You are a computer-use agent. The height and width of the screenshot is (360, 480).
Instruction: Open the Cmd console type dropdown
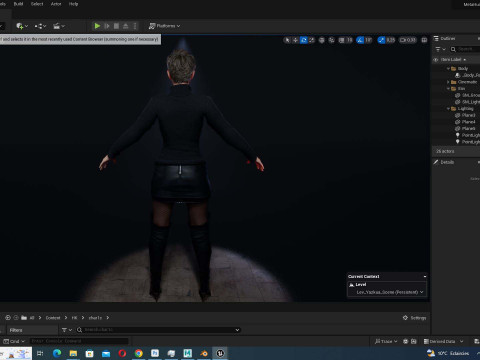[14, 341]
